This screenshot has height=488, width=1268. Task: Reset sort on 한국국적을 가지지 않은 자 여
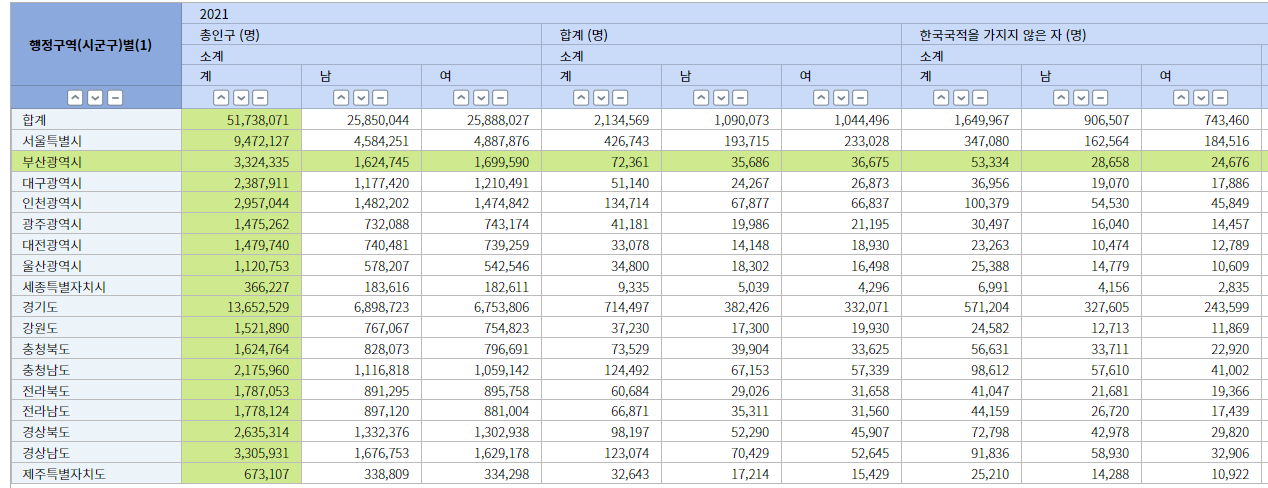click(x=1220, y=98)
